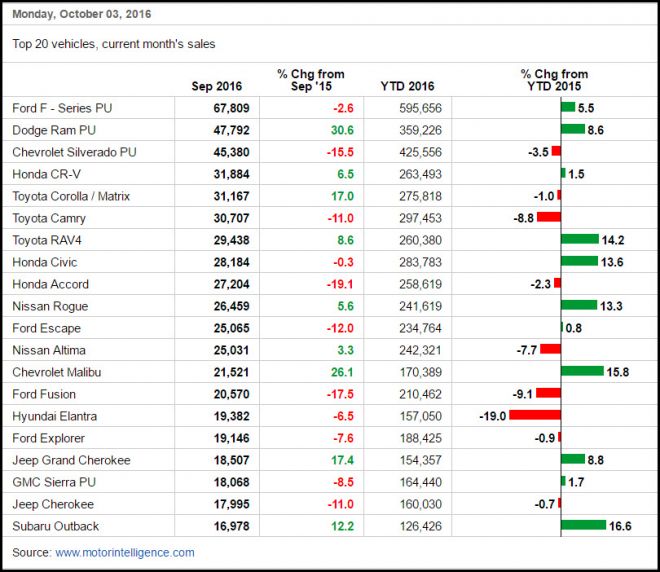The image size is (660, 572).
Task: Click the 'Subaru Outback' vehicle name
Action: [55, 526]
